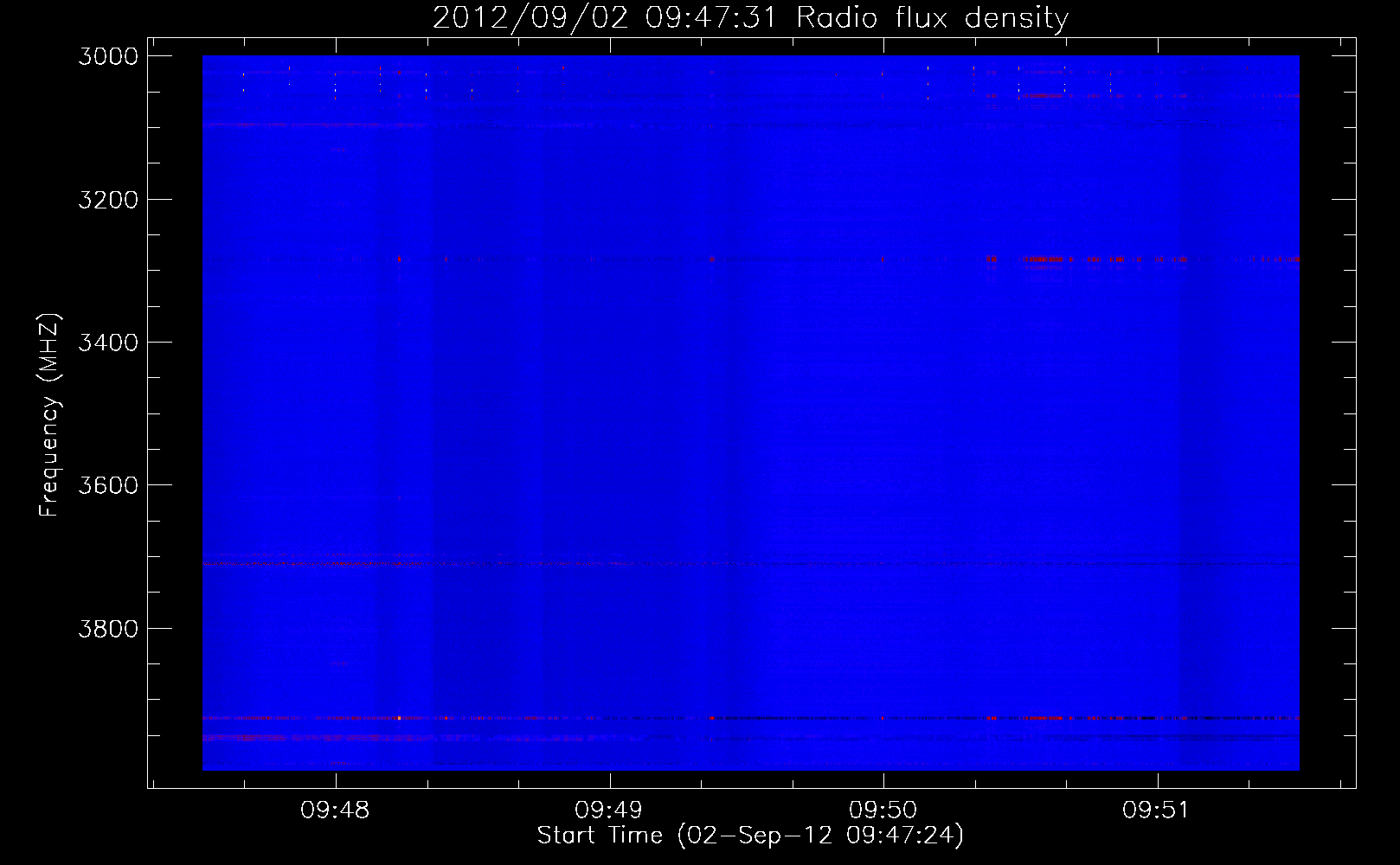Click the 3800 frequency tick label
1400x865 pixels.
108,628
